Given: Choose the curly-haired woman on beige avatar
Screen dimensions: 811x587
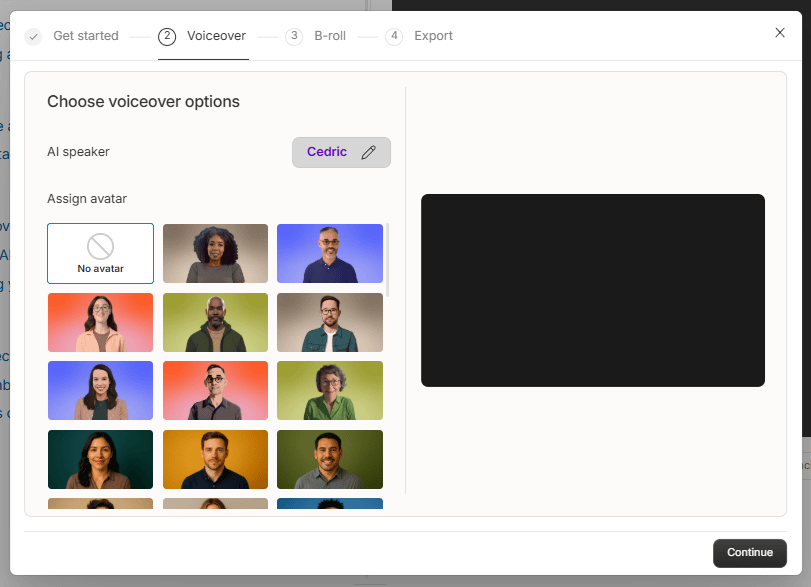Looking at the screenshot, I should [215, 253].
